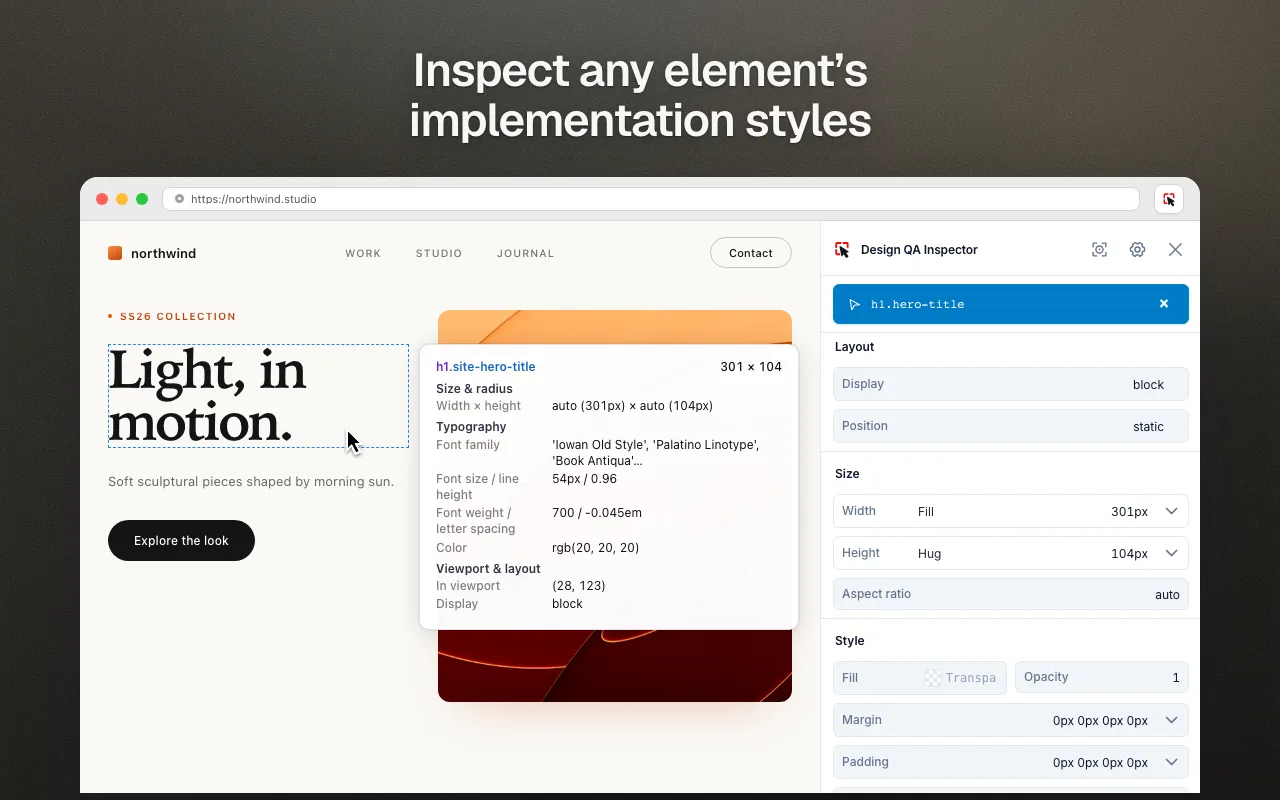This screenshot has height=800, width=1280.
Task: Close the Design QA Inspector panel
Action: pos(1175,250)
